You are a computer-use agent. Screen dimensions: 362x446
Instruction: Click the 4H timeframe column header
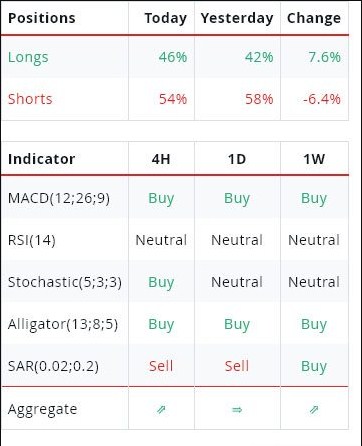coord(161,159)
